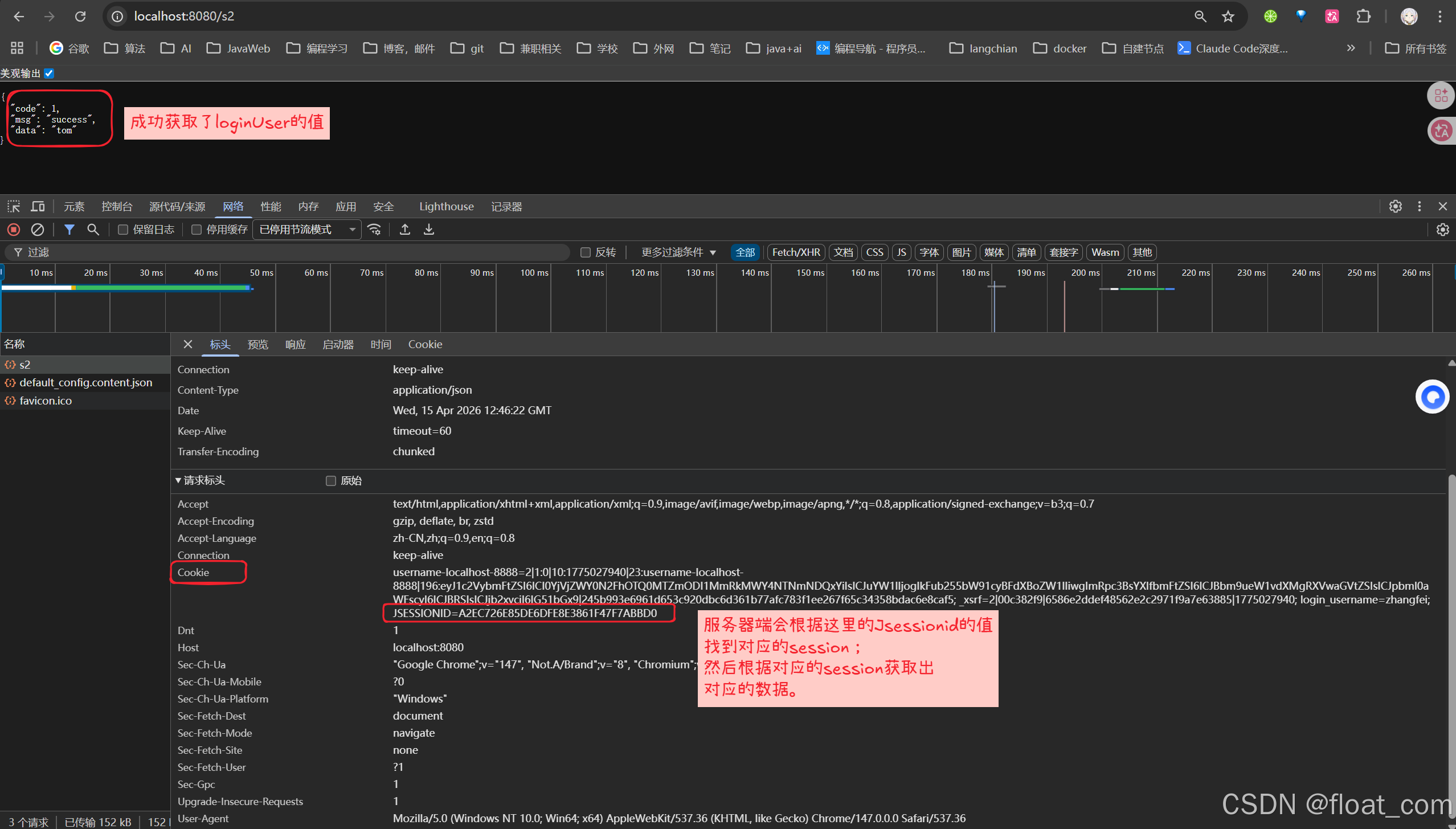
Task: Open the network search magnifier icon
Action: tap(93, 230)
